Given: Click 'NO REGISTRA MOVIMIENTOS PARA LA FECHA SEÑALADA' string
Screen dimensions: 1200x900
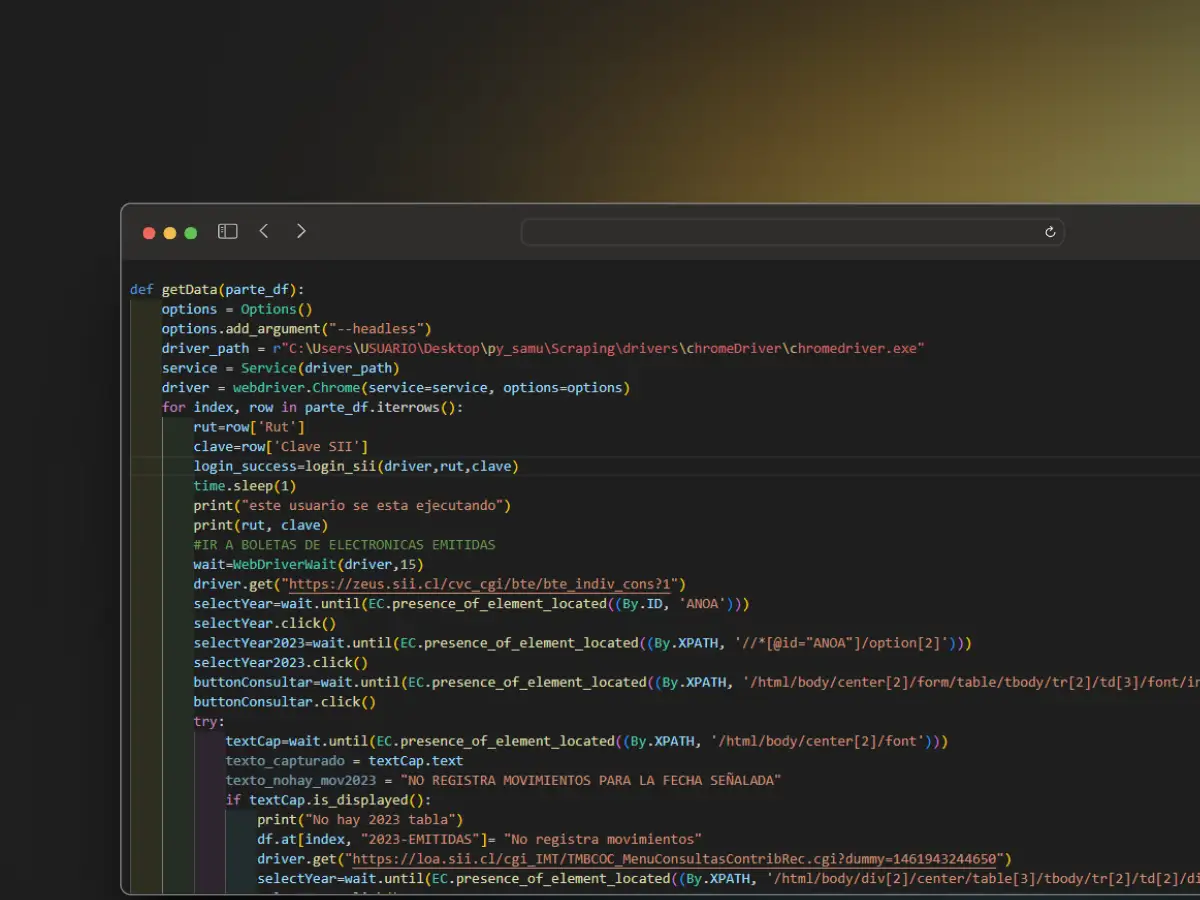Looking at the screenshot, I should click(590, 780).
